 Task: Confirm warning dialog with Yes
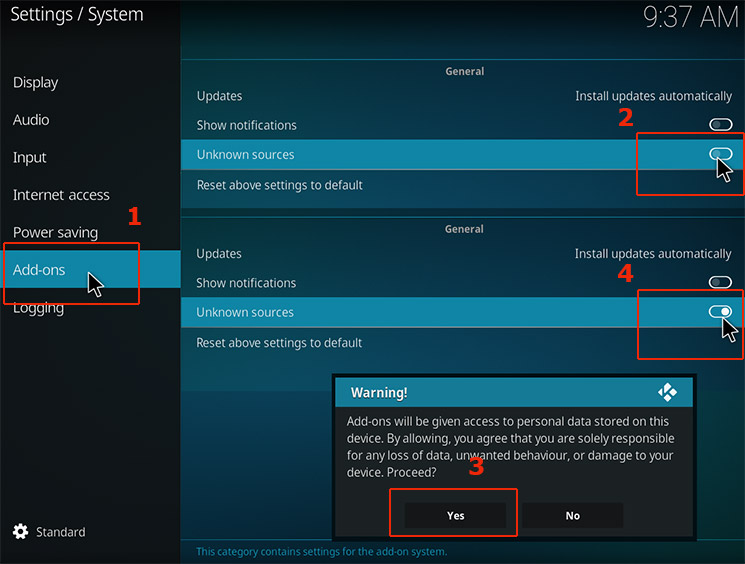pos(455,516)
